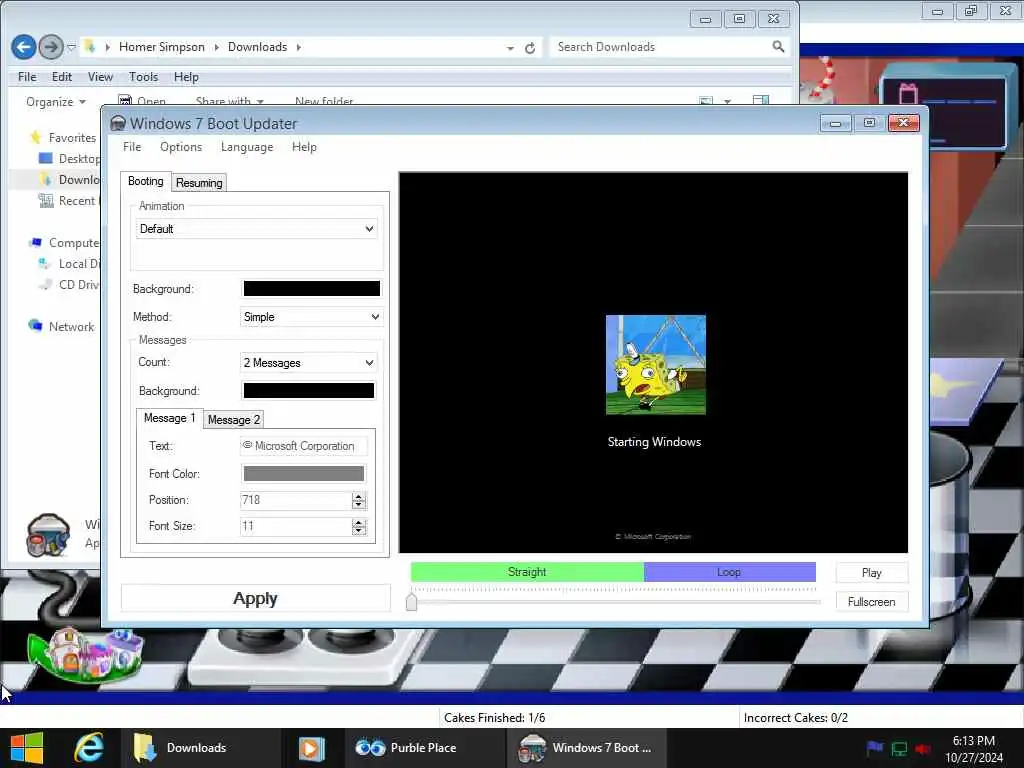Open Desktop in Favorites list

pyautogui.click(x=69, y=159)
